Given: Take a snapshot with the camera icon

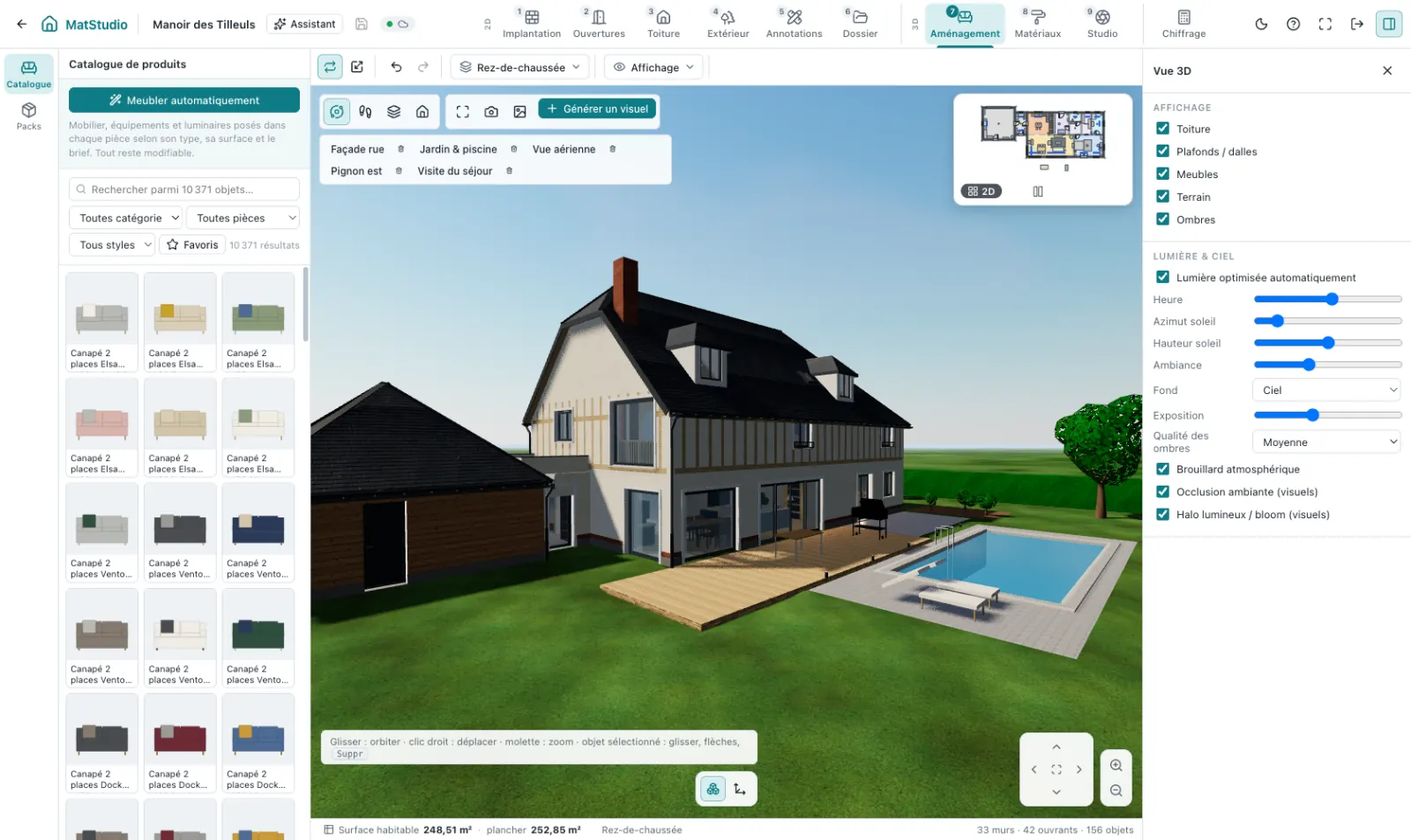Looking at the screenshot, I should (491, 111).
